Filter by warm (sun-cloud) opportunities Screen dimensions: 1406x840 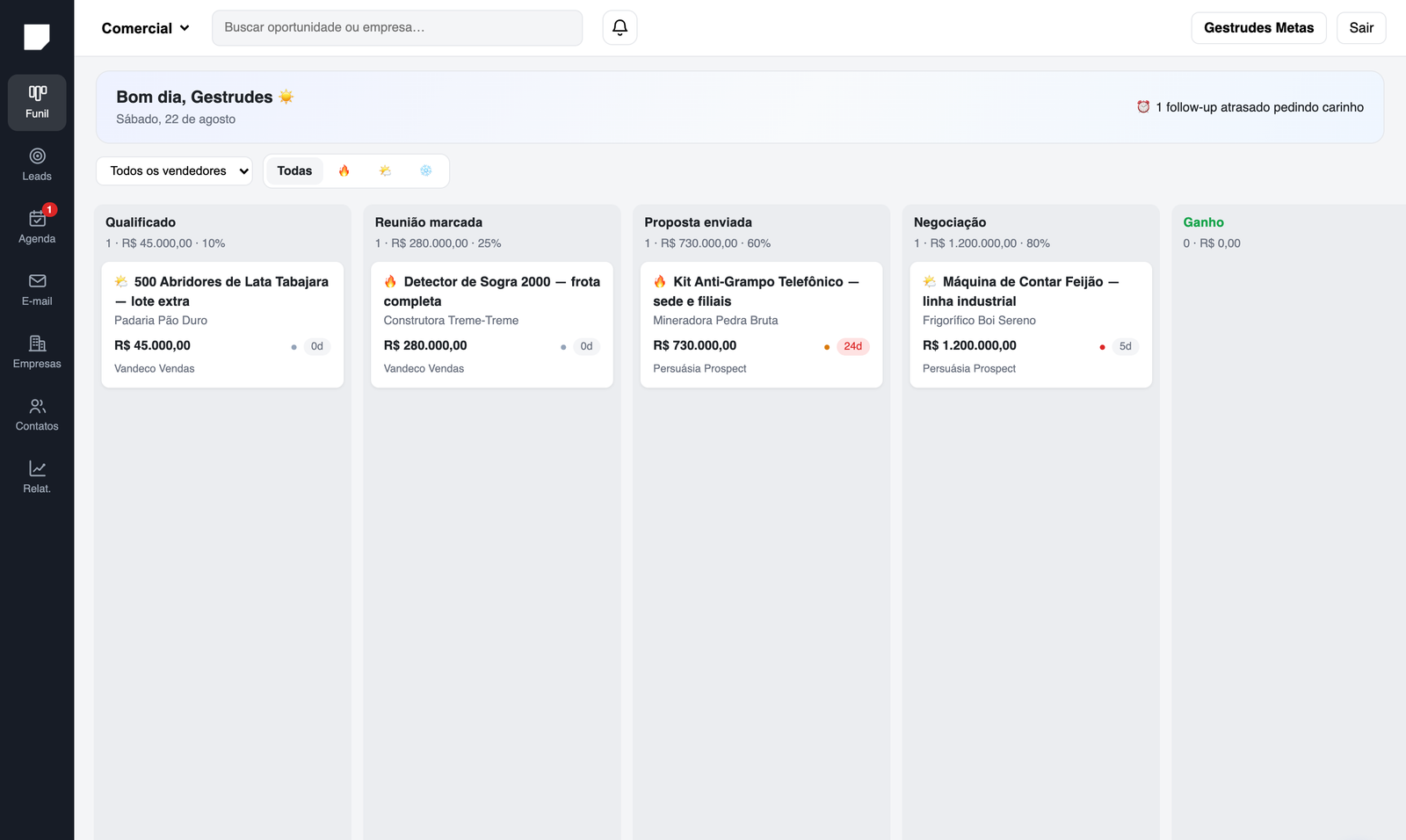[x=385, y=170]
